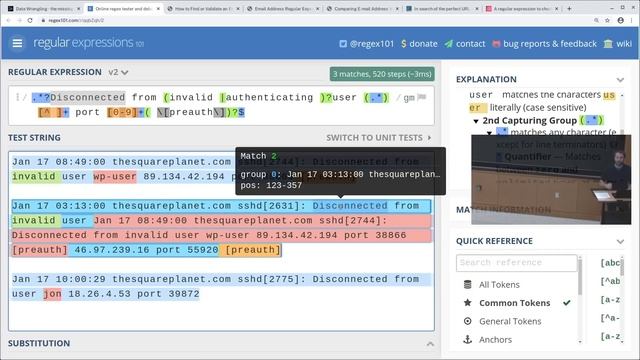The width and height of the screenshot is (640, 360).
Task: Open the browser profile icon
Action: pos(620,20)
